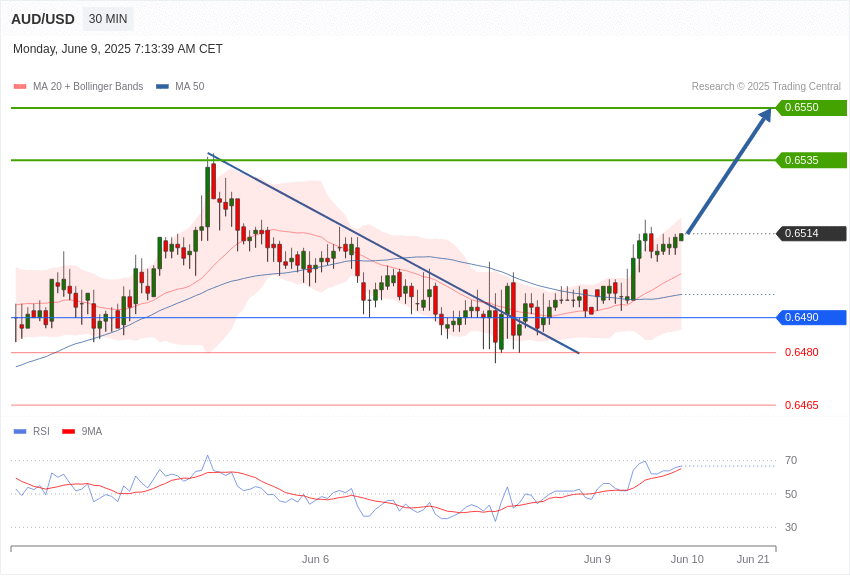
Task: Click the Research © 2025 Trading Central credit
Action: 766,87
